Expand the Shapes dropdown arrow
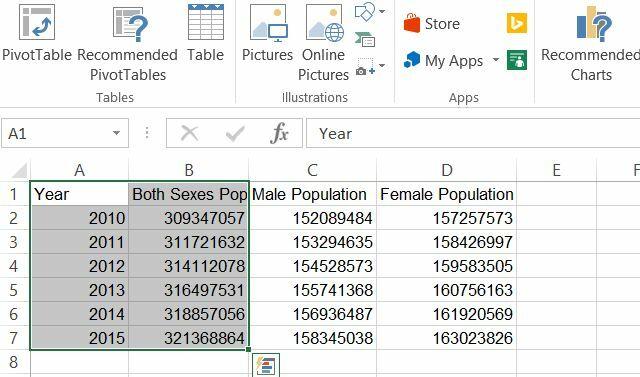This screenshot has width=640, height=377. 382,11
